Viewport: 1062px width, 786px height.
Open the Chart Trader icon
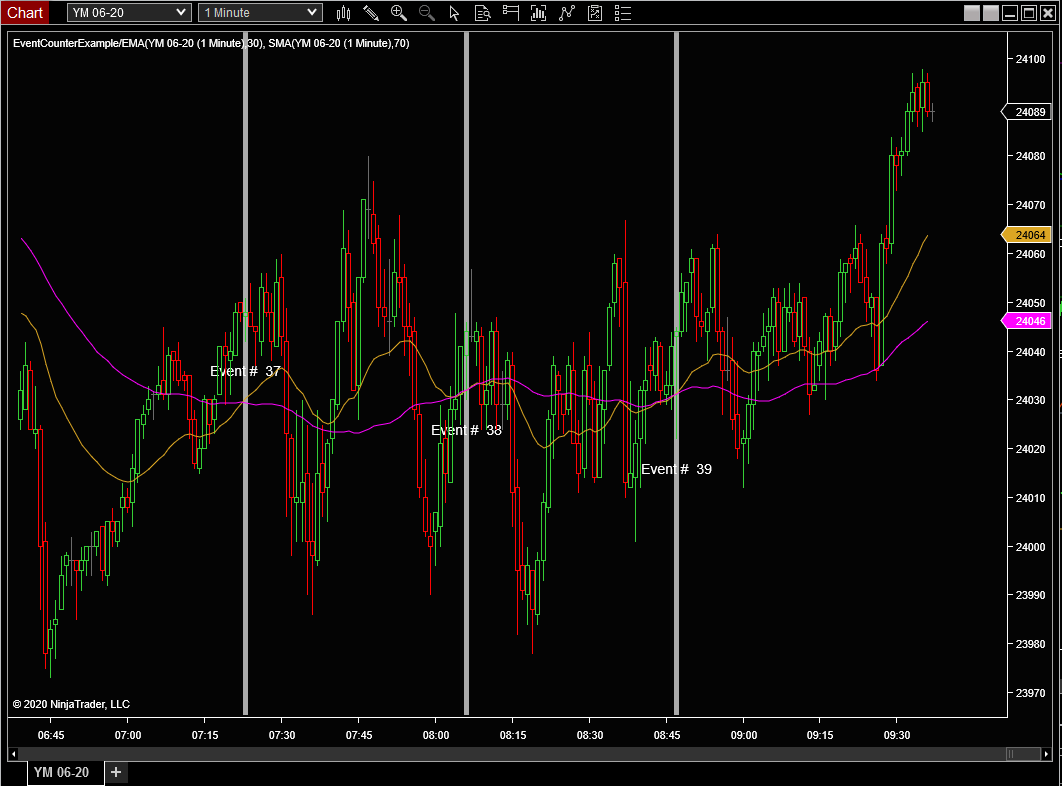coord(511,13)
